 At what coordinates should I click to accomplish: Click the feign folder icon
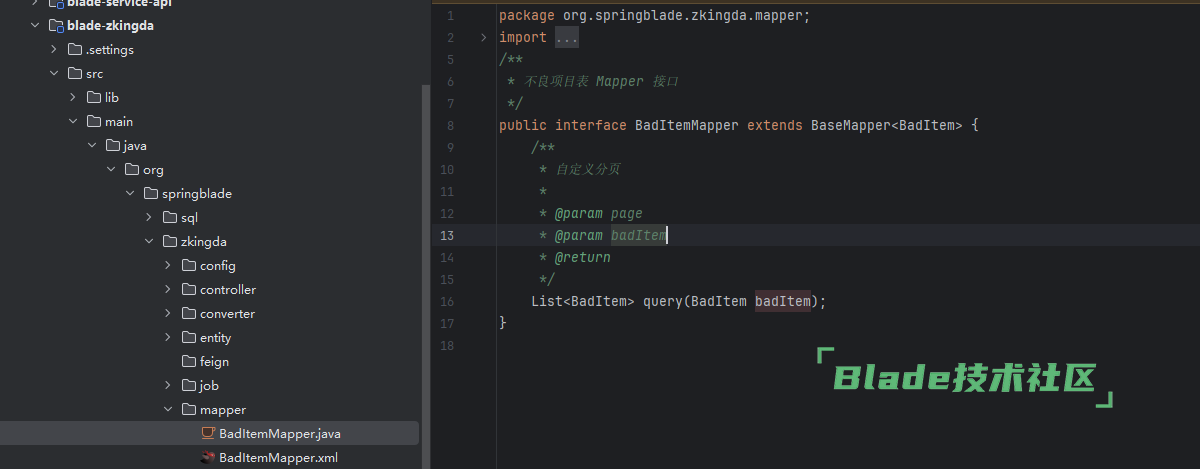[x=189, y=362]
